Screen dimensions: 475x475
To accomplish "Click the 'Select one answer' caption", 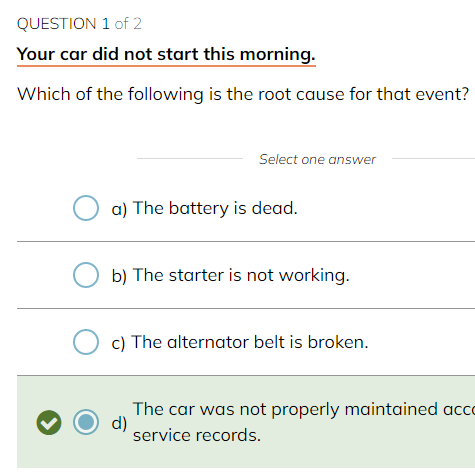I will click(x=317, y=159).
